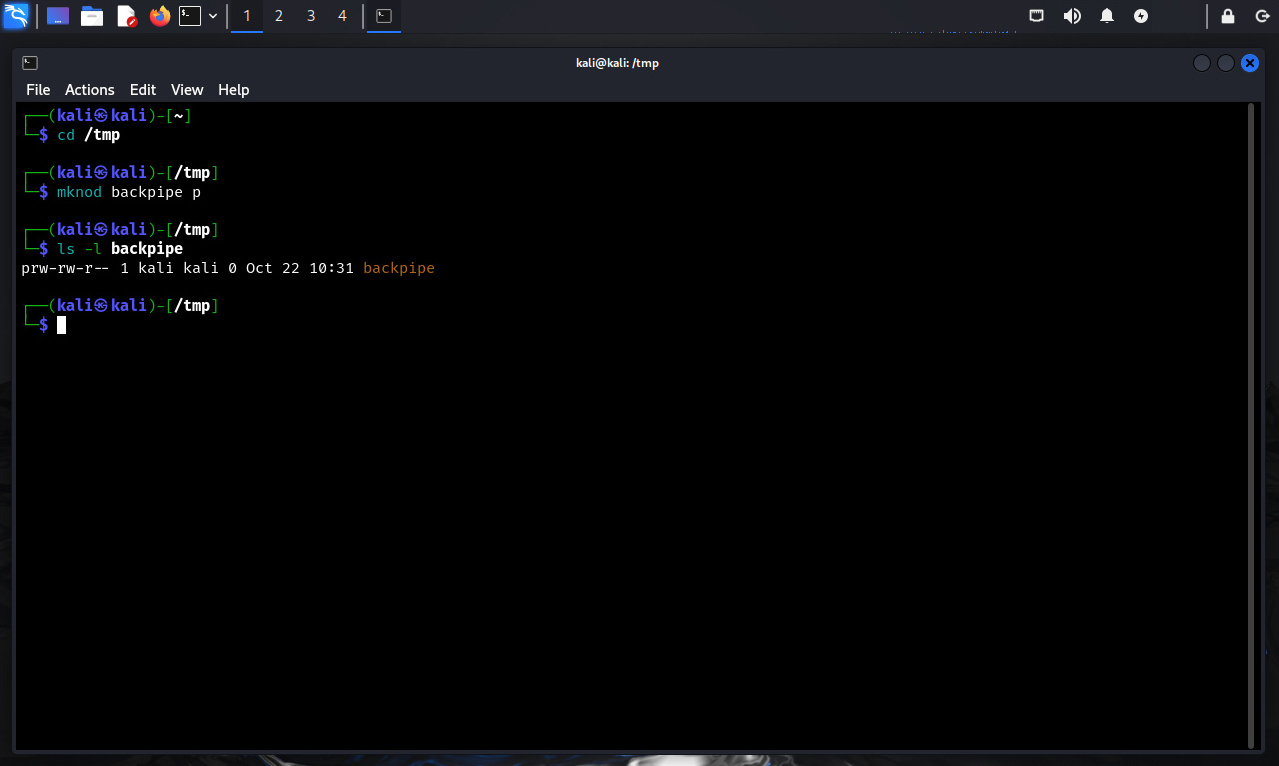This screenshot has height=766, width=1279.
Task: Open the Help menu
Action: (233, 90)
